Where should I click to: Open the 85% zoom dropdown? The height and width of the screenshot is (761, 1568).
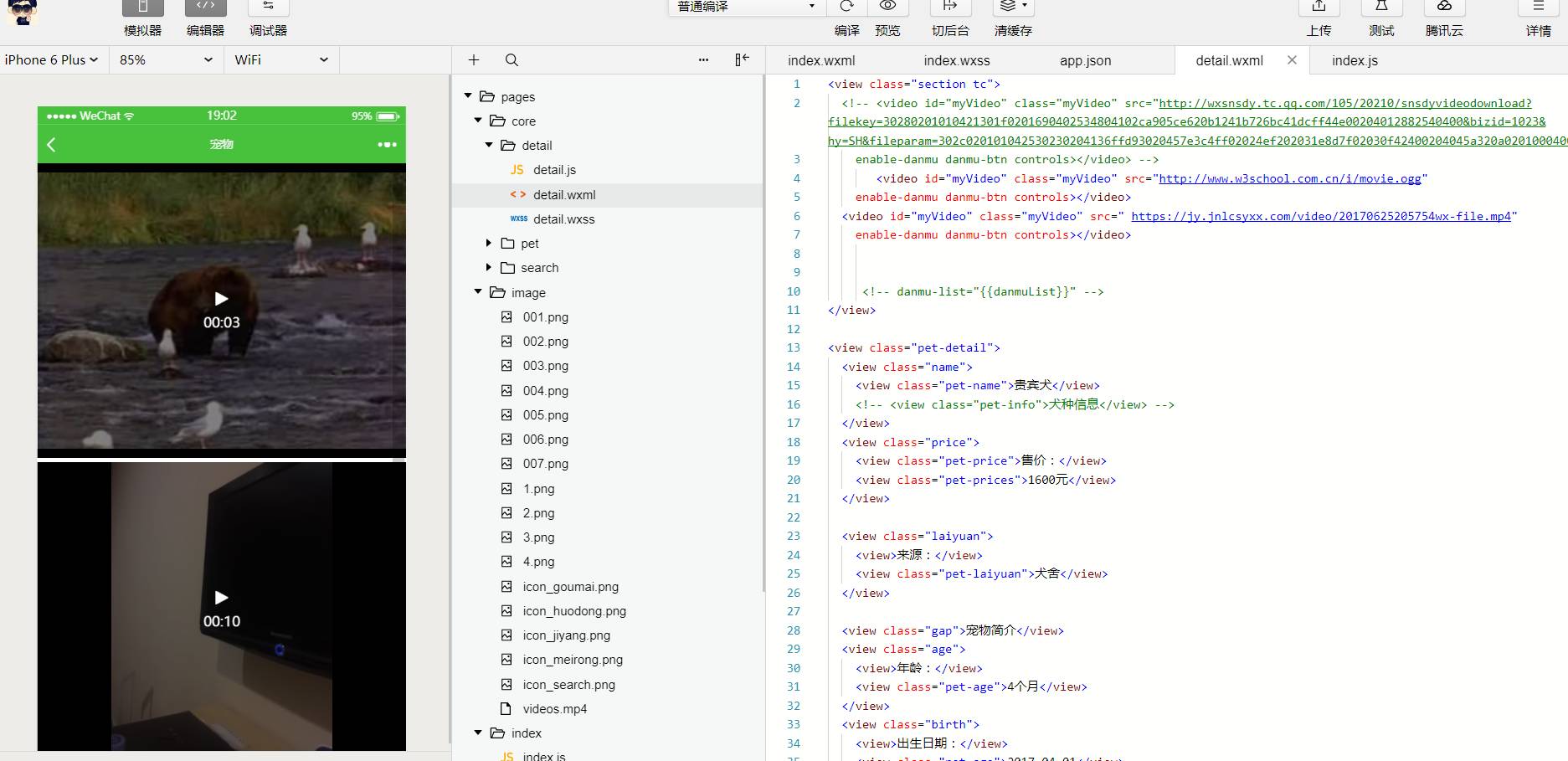[166, 60]
